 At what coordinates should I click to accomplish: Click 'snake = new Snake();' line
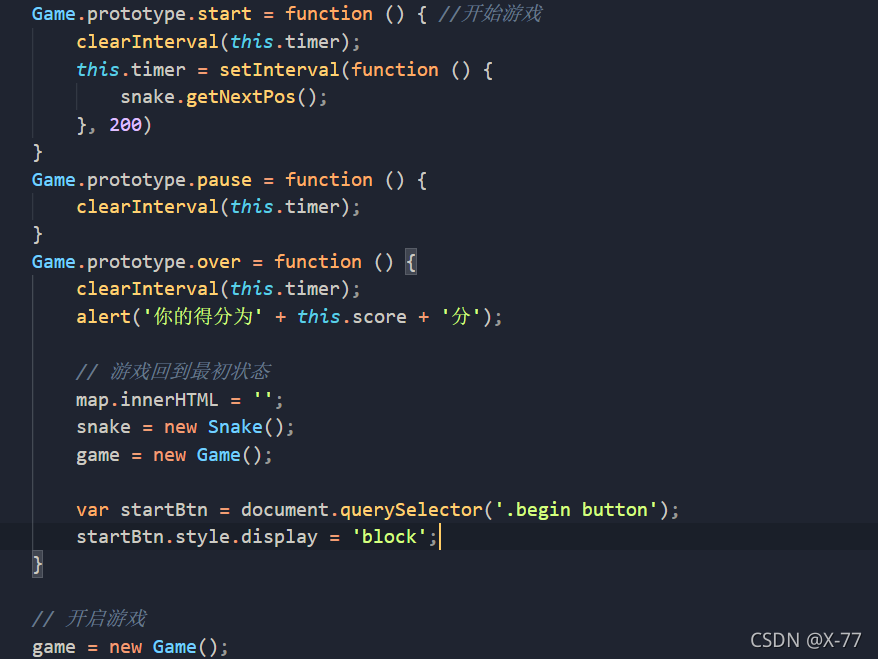tap(185, 427)
